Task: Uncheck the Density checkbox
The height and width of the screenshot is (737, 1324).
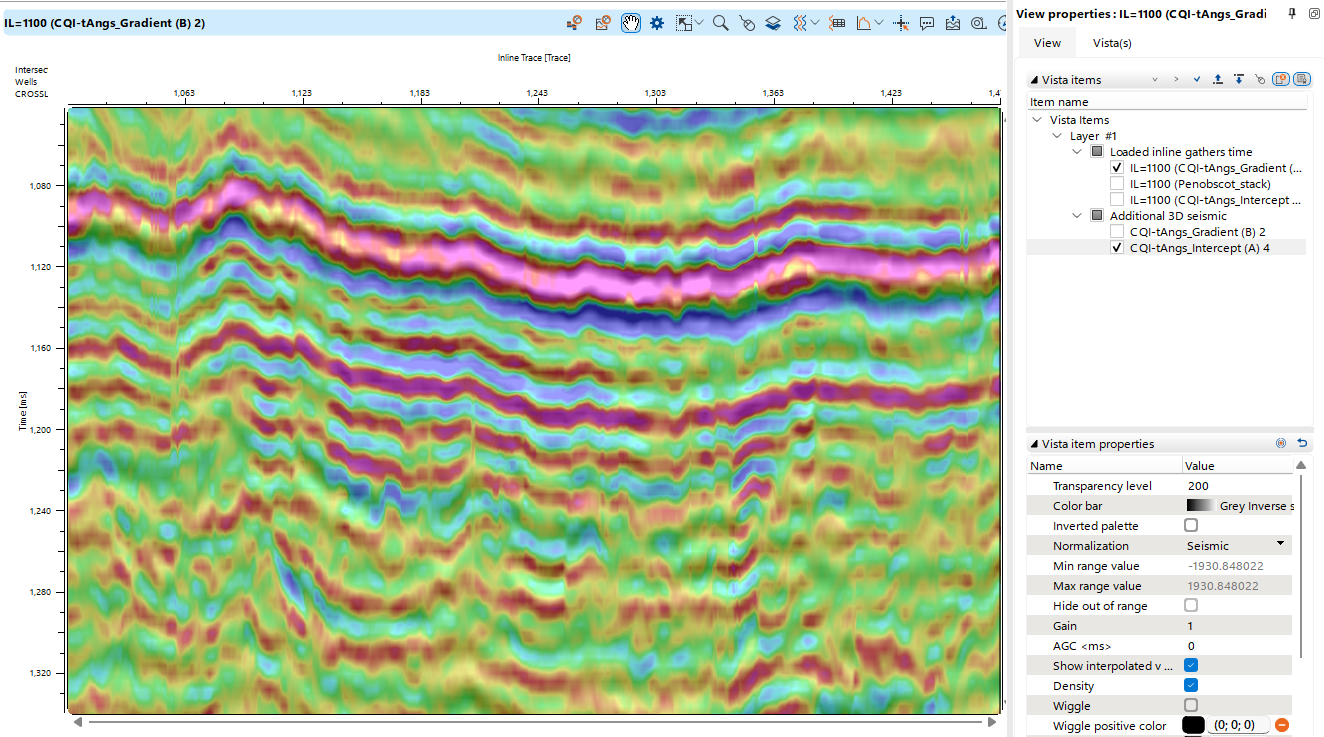Action: click(1191, 686)
